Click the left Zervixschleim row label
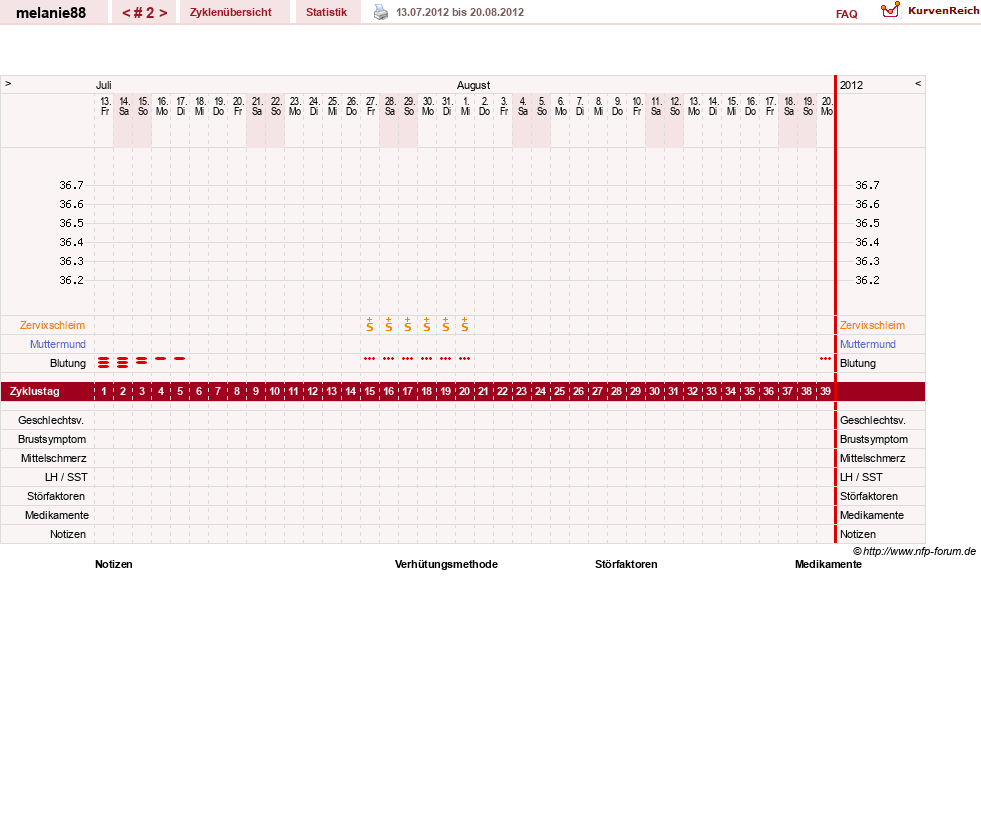 click(x=53, y=325)
